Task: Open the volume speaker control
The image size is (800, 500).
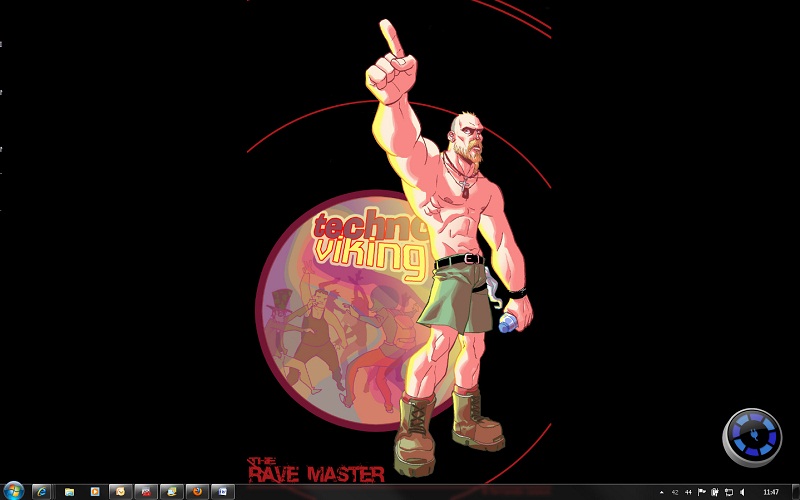Action: 742,492
